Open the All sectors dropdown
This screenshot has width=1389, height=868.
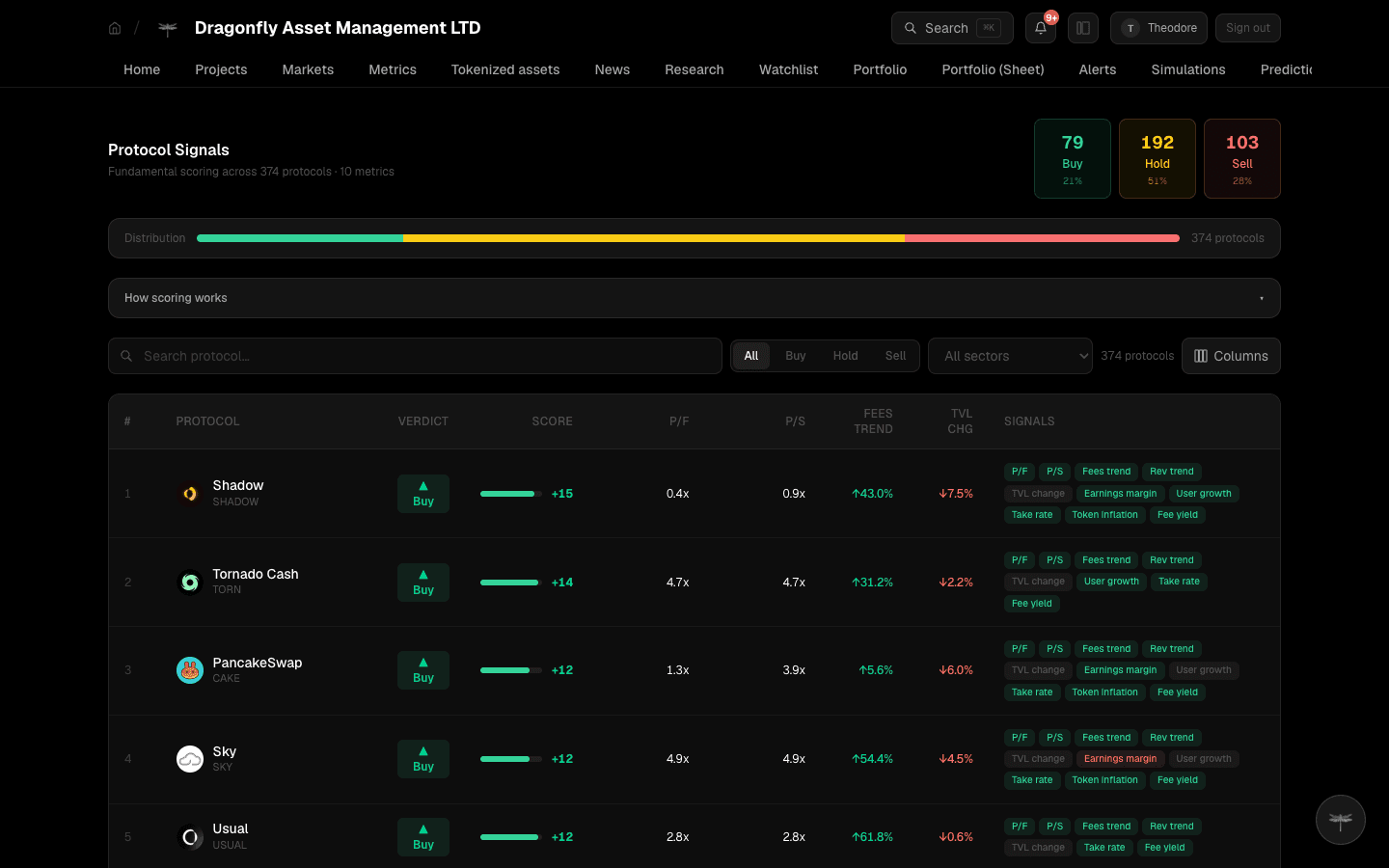point(1010,356)
